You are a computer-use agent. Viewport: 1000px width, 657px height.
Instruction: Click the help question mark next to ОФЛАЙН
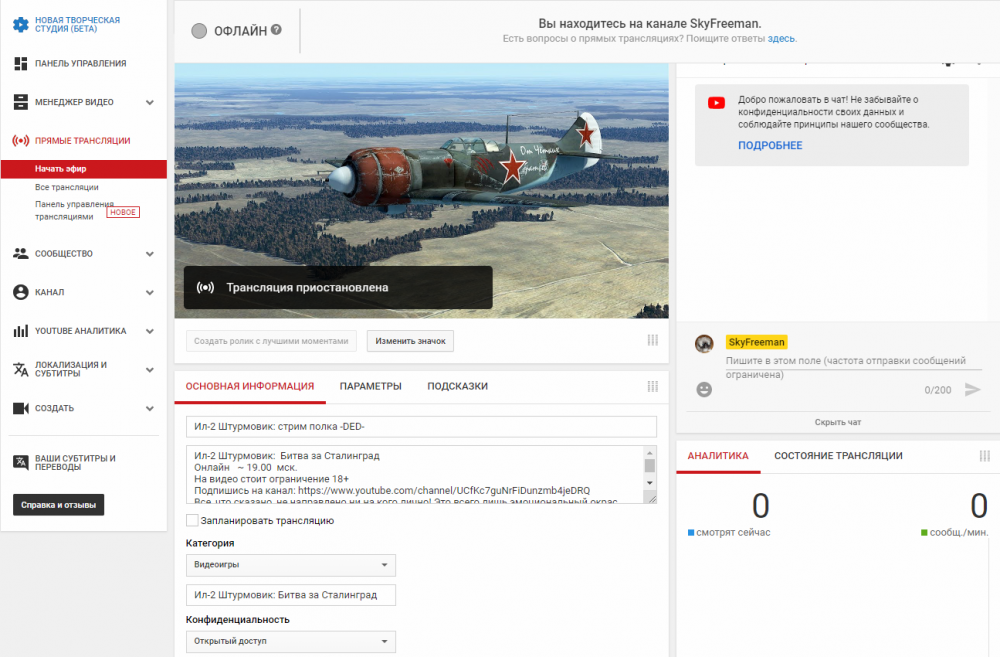pyautogui.click(x=276, y=30)
